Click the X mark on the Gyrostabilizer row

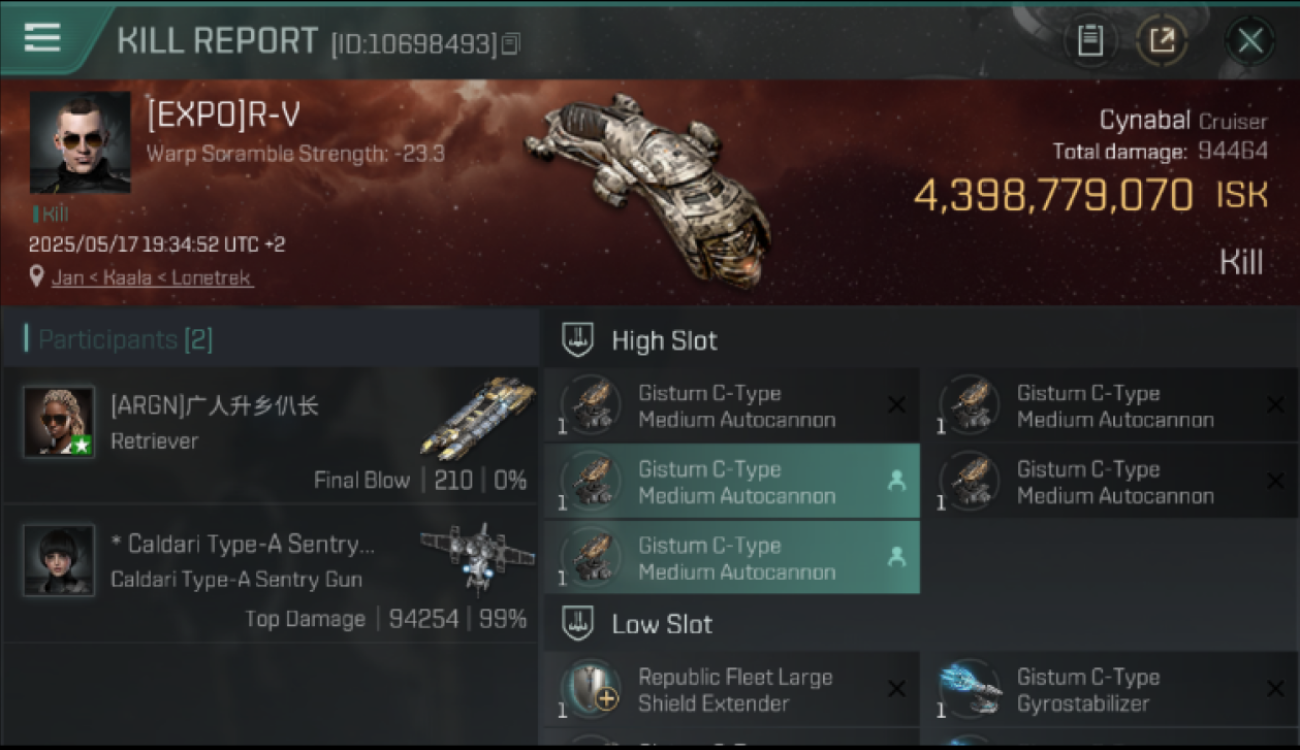(x=1275, y=689)
